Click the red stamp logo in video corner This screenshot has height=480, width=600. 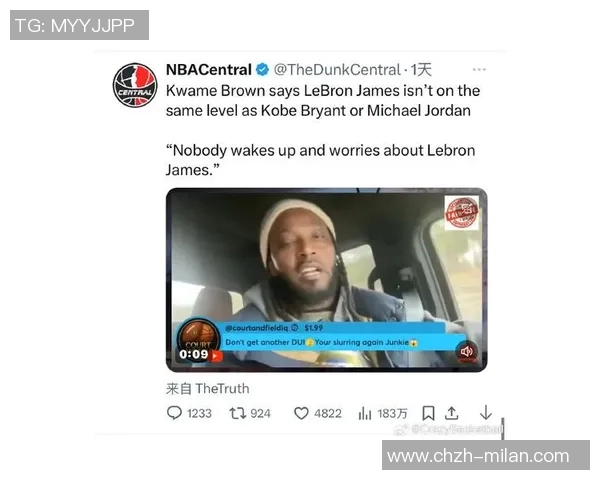[461, 213]
